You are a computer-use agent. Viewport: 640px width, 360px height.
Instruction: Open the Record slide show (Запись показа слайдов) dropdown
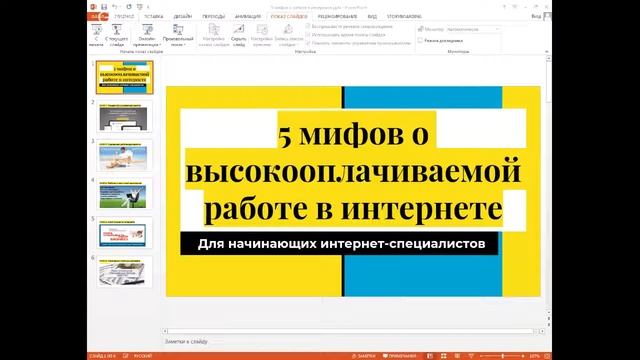click(289, 35)
